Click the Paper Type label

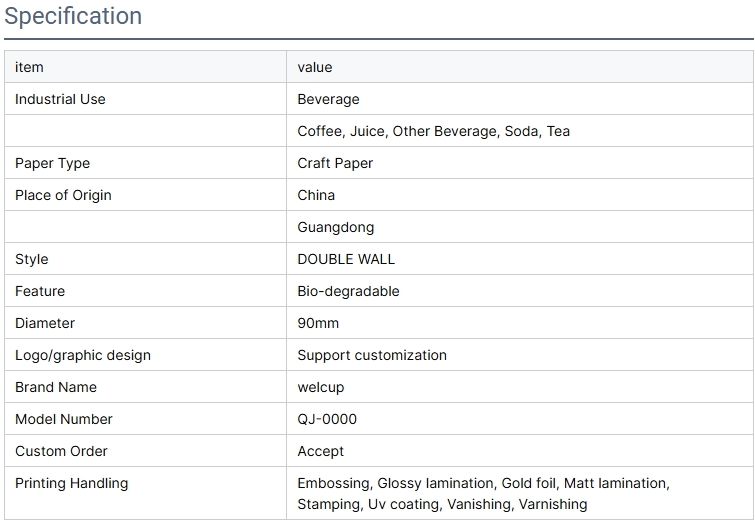[x=52, y=163]
